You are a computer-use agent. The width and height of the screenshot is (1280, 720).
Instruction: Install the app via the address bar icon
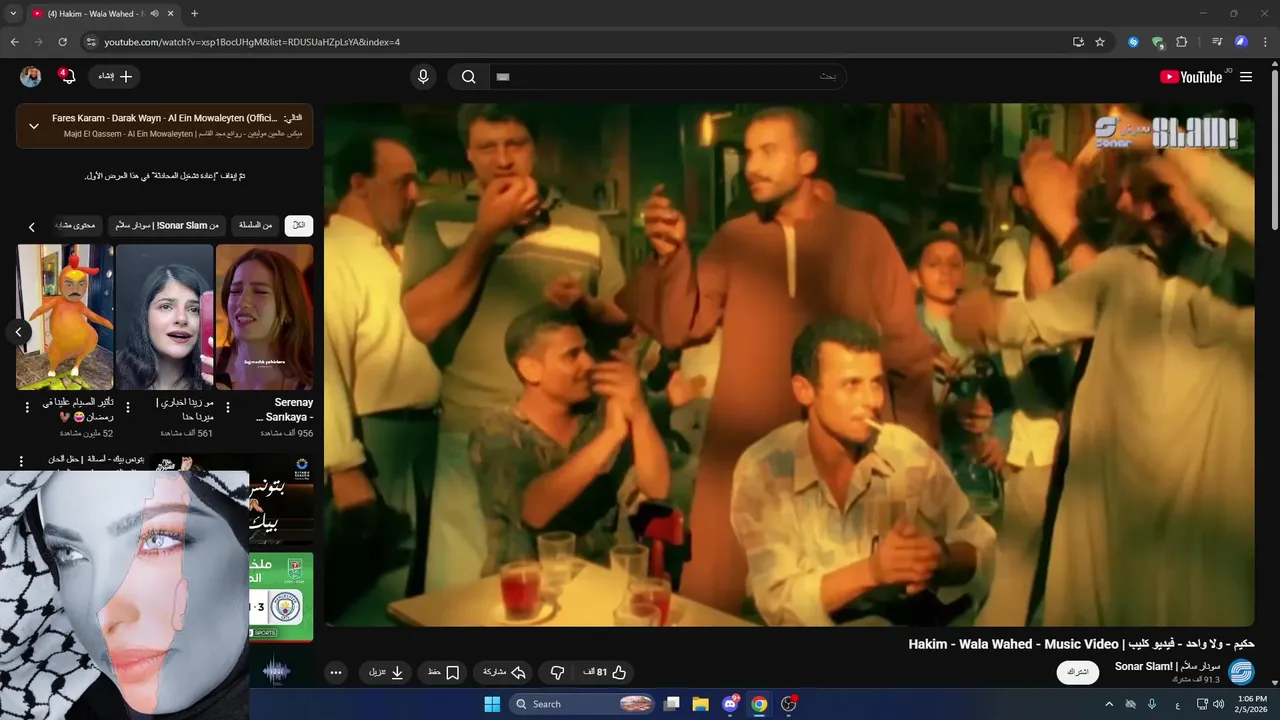pyautogui.click(x=1078, y=42)
